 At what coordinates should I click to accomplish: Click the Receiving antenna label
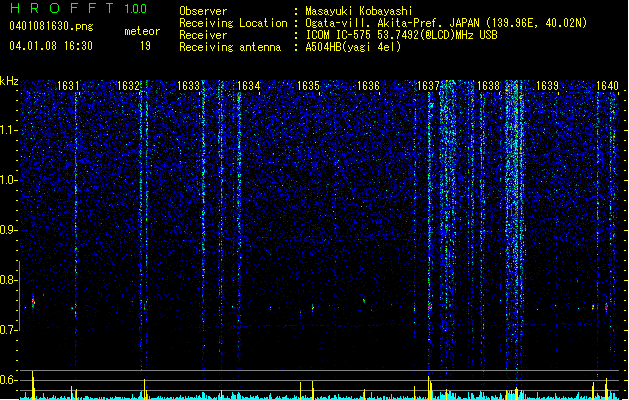(x=230, y=47)
